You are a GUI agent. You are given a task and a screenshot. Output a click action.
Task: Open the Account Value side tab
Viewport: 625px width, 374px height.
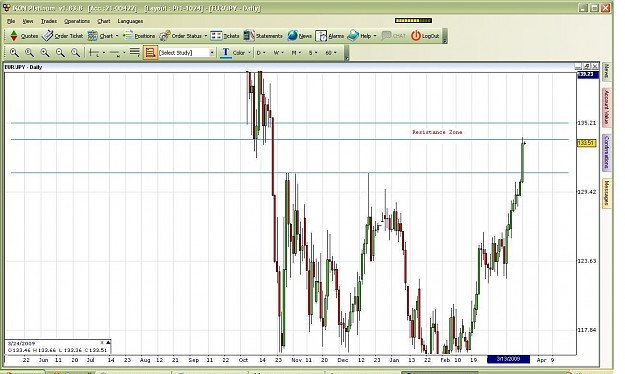pyautogui.click(x=606, y=107)
